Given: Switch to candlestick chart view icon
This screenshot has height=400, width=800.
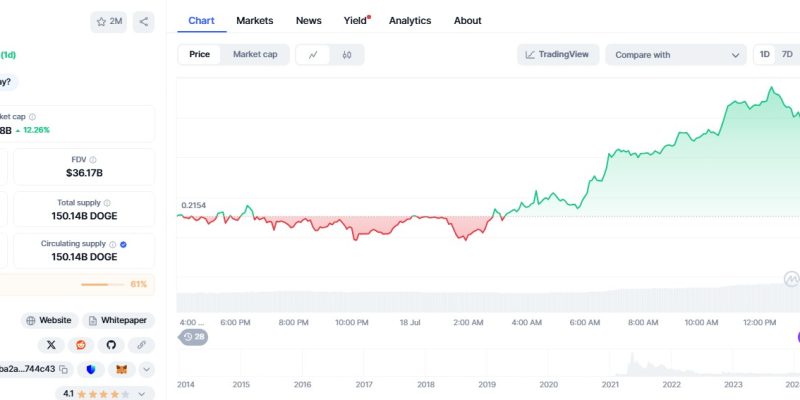Looking at the screenshot, I should (x=347, y=55).
